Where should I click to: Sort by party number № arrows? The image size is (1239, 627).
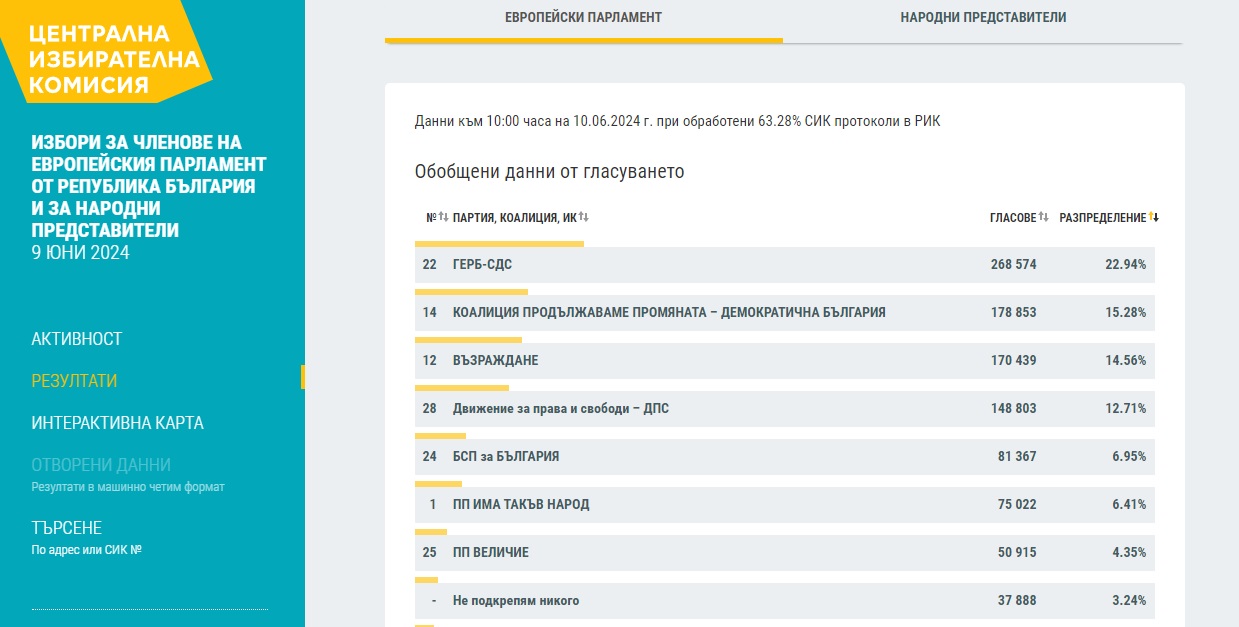(443, 217)
